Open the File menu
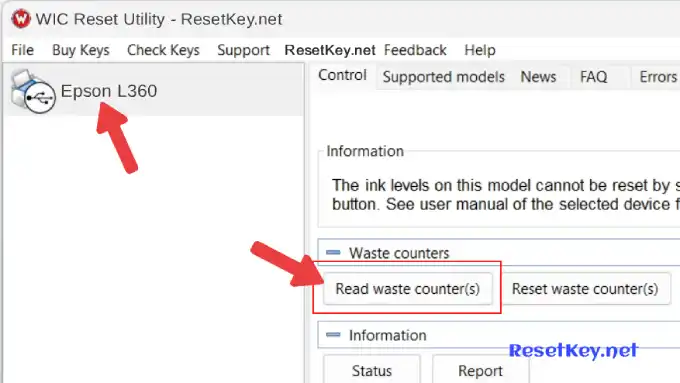 (23, 50)
